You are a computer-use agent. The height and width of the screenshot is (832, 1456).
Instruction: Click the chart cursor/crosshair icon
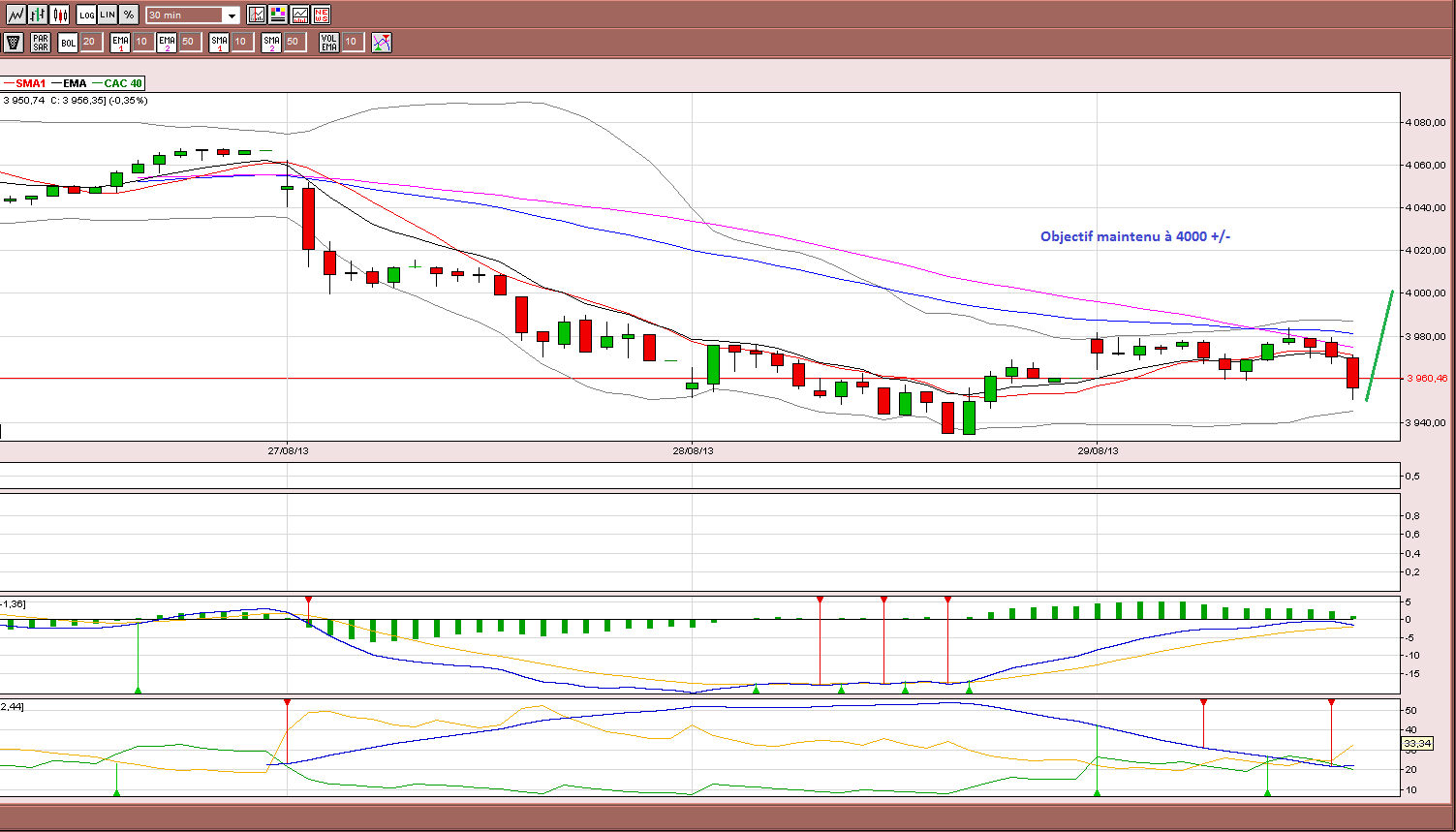click(257, 15)
